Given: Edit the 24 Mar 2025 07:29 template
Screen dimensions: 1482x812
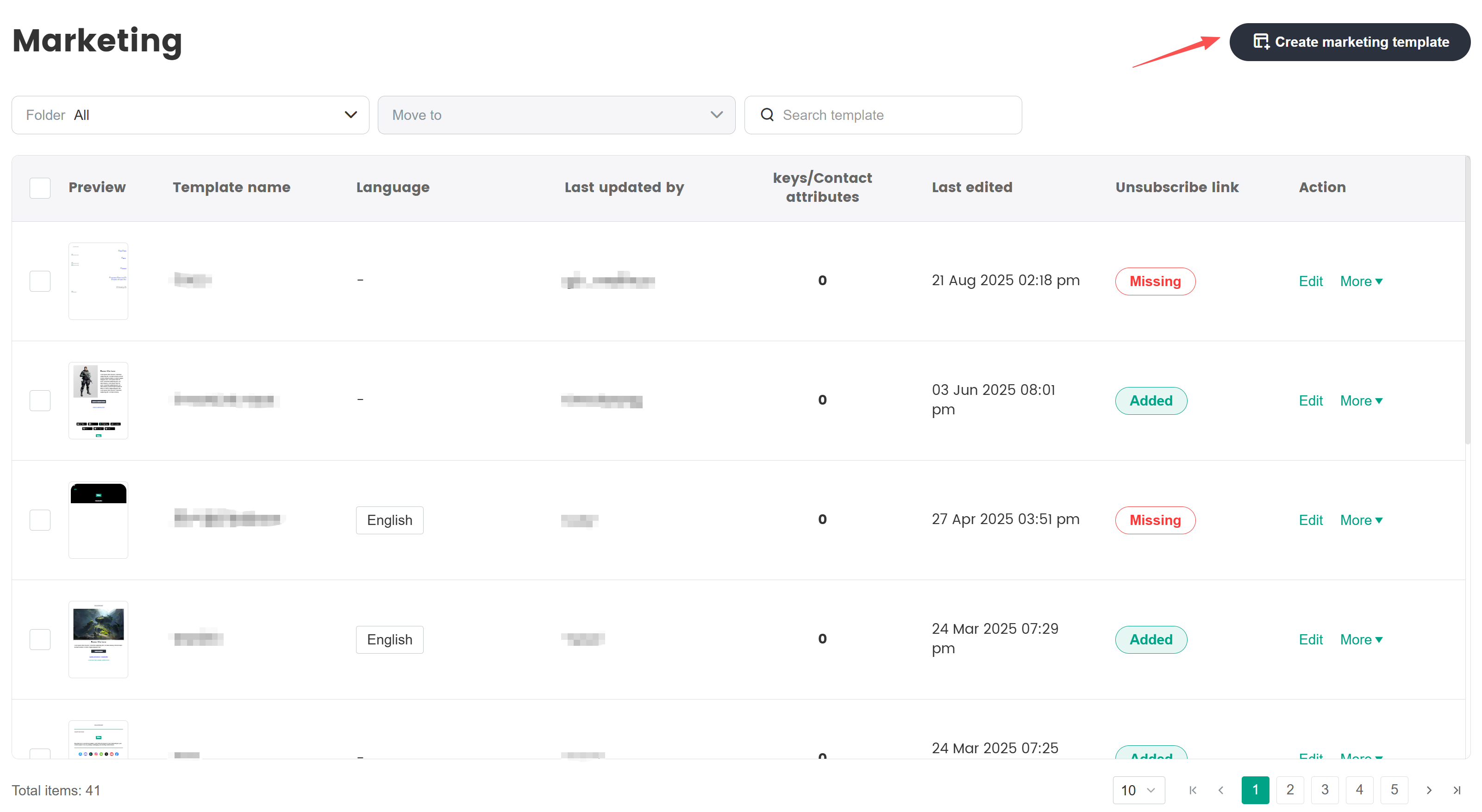Looking at the screenshot, I should pyautogui.click(x=1310, y=639).
